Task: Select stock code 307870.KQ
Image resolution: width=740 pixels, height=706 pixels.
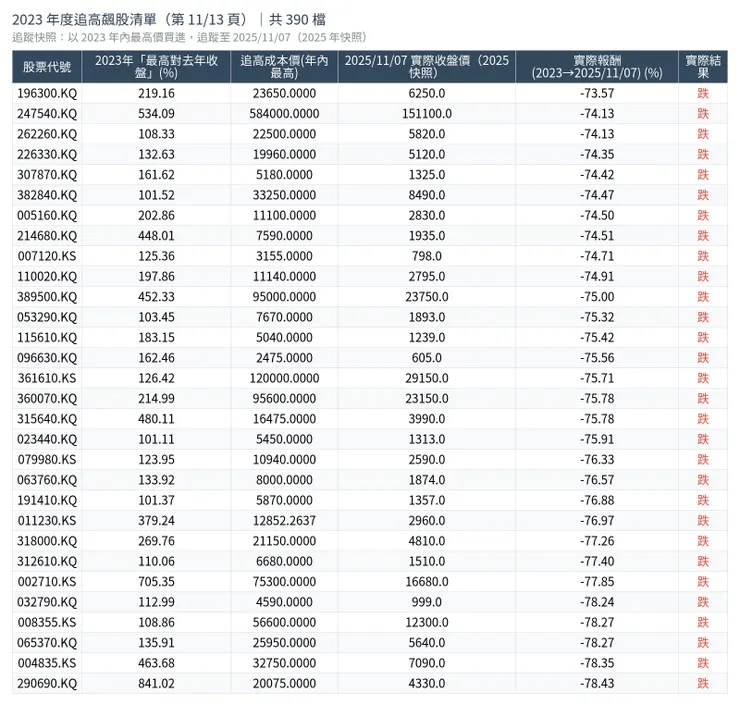Action: 47,175
